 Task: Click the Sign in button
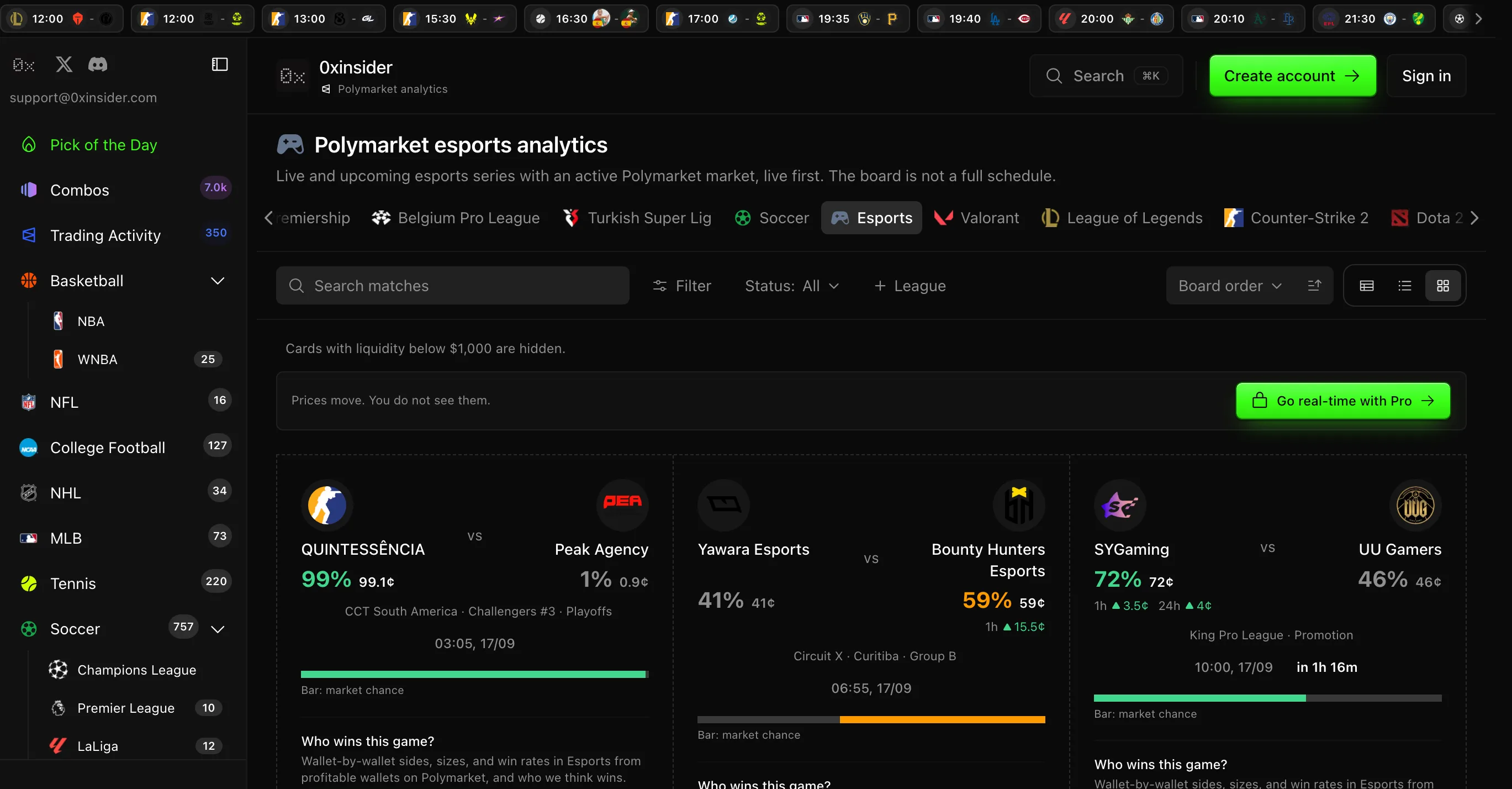[1426, 76]
